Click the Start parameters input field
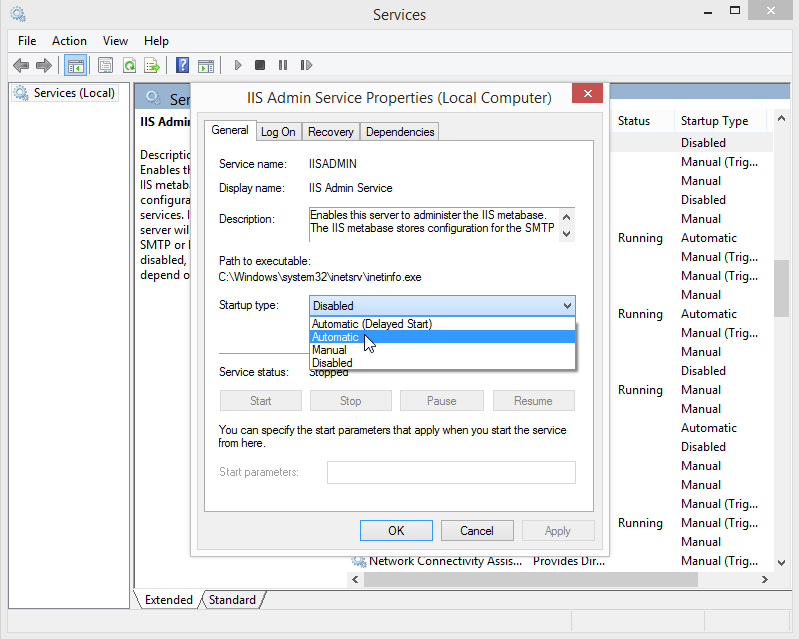The height and width of the screenshot is (640, 800). 451,472
